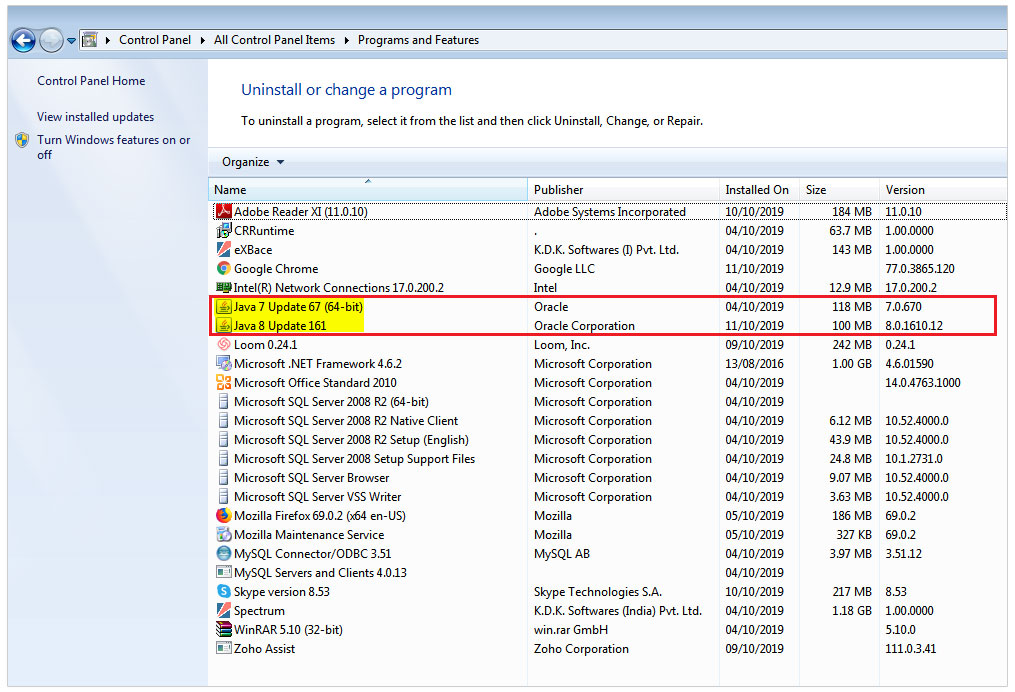Select SQL Server 2008 R2 Native Client icon

(x=223, y=421)
